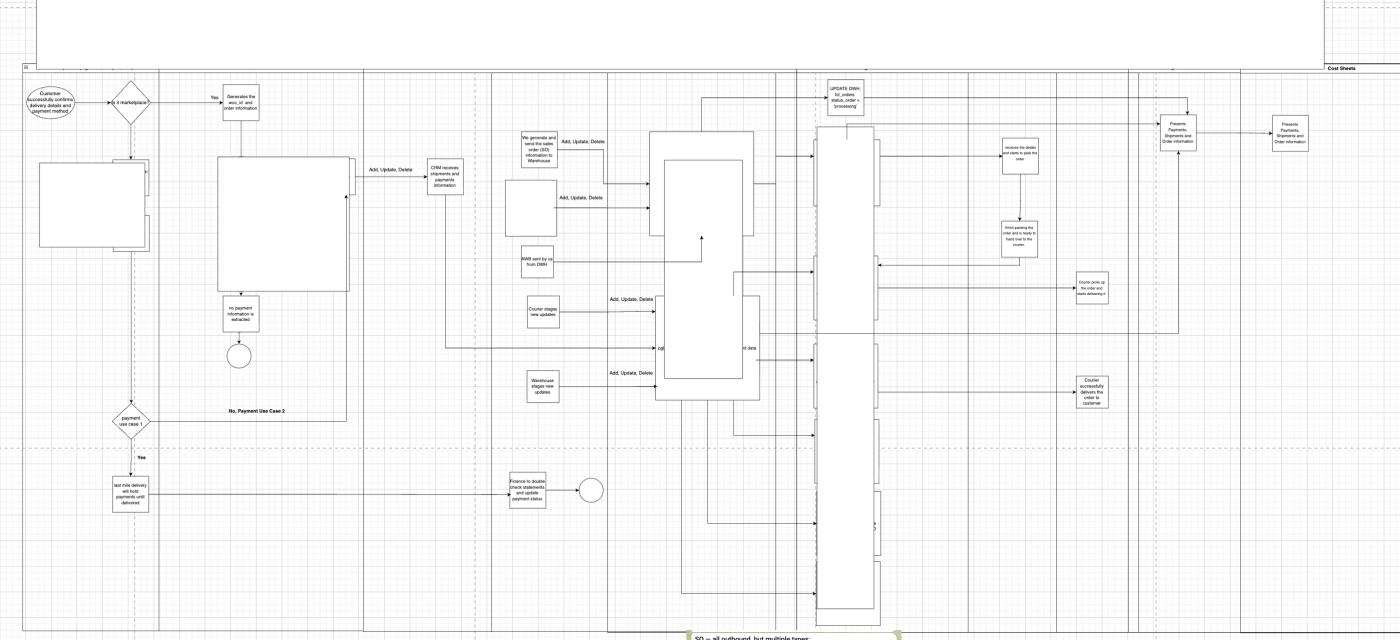Image resolution: width=1400 pixels, height=640 pixels.
Task: Select the 'We generate and send the sales order (SO)' box
Action: pos(539,149)
